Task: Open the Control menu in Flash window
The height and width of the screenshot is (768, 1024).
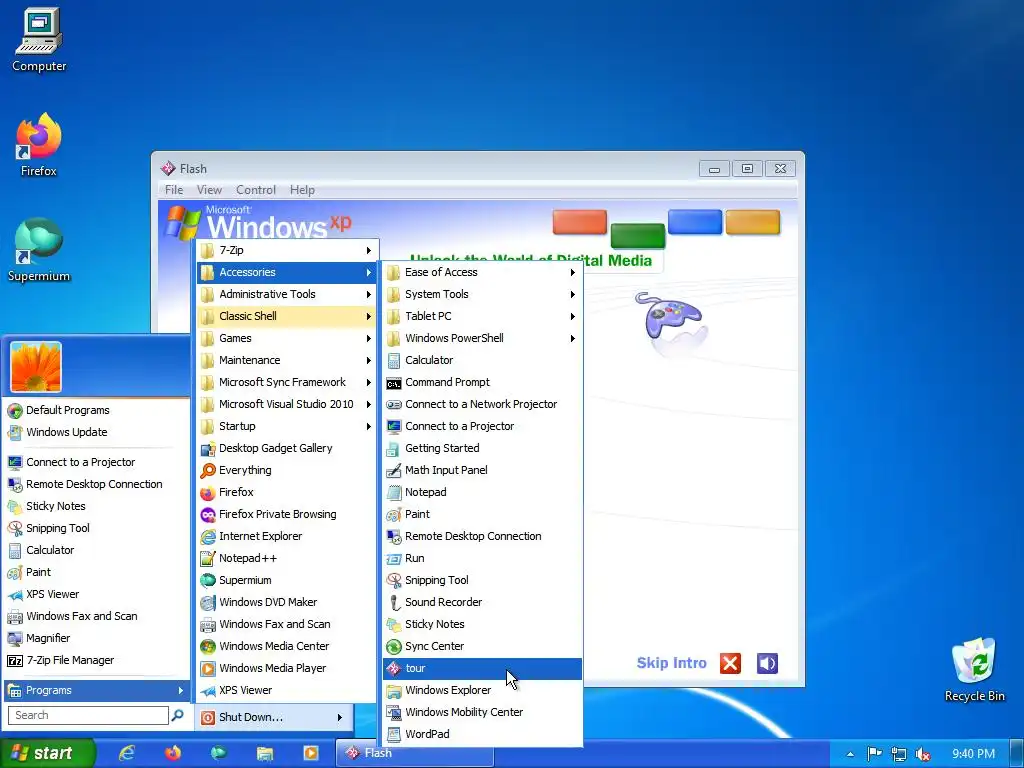Action: click(x=255, y=189)
